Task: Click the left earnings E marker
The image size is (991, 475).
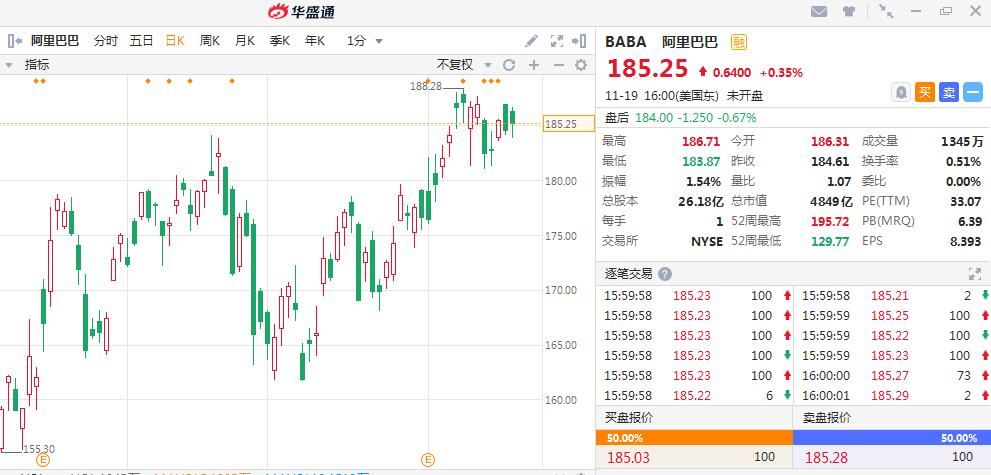Action: click(43, 459)
